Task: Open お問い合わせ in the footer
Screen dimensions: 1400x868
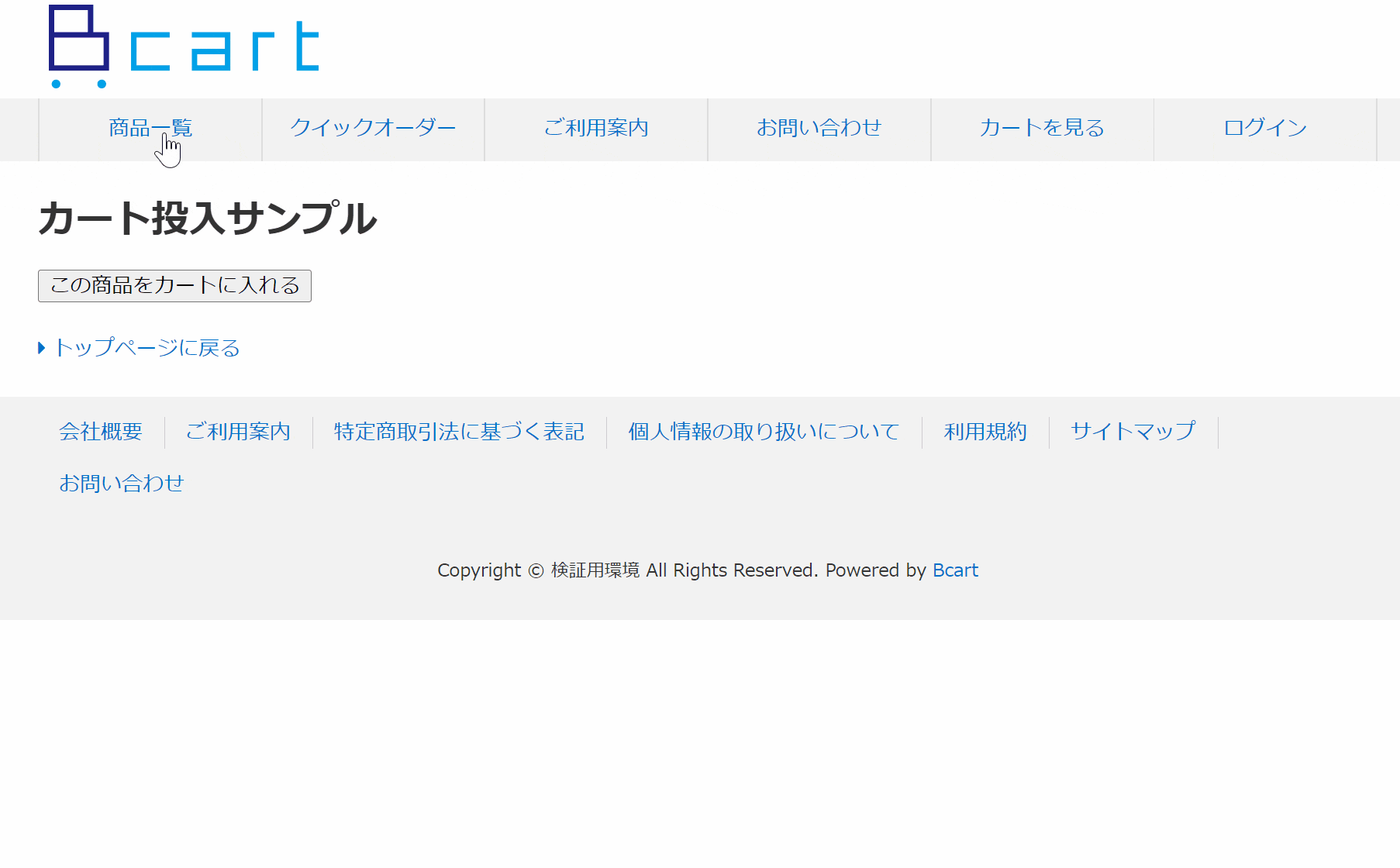Action: (x=122, y=484)
